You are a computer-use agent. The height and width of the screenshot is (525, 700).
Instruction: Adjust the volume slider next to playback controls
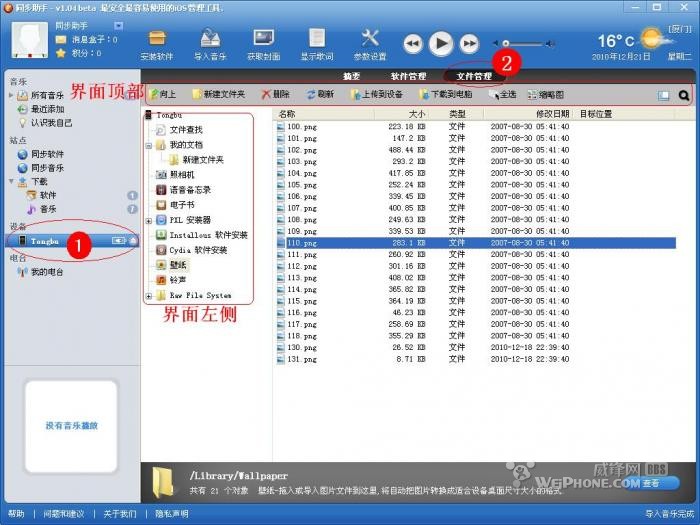[x=508, y=44]
